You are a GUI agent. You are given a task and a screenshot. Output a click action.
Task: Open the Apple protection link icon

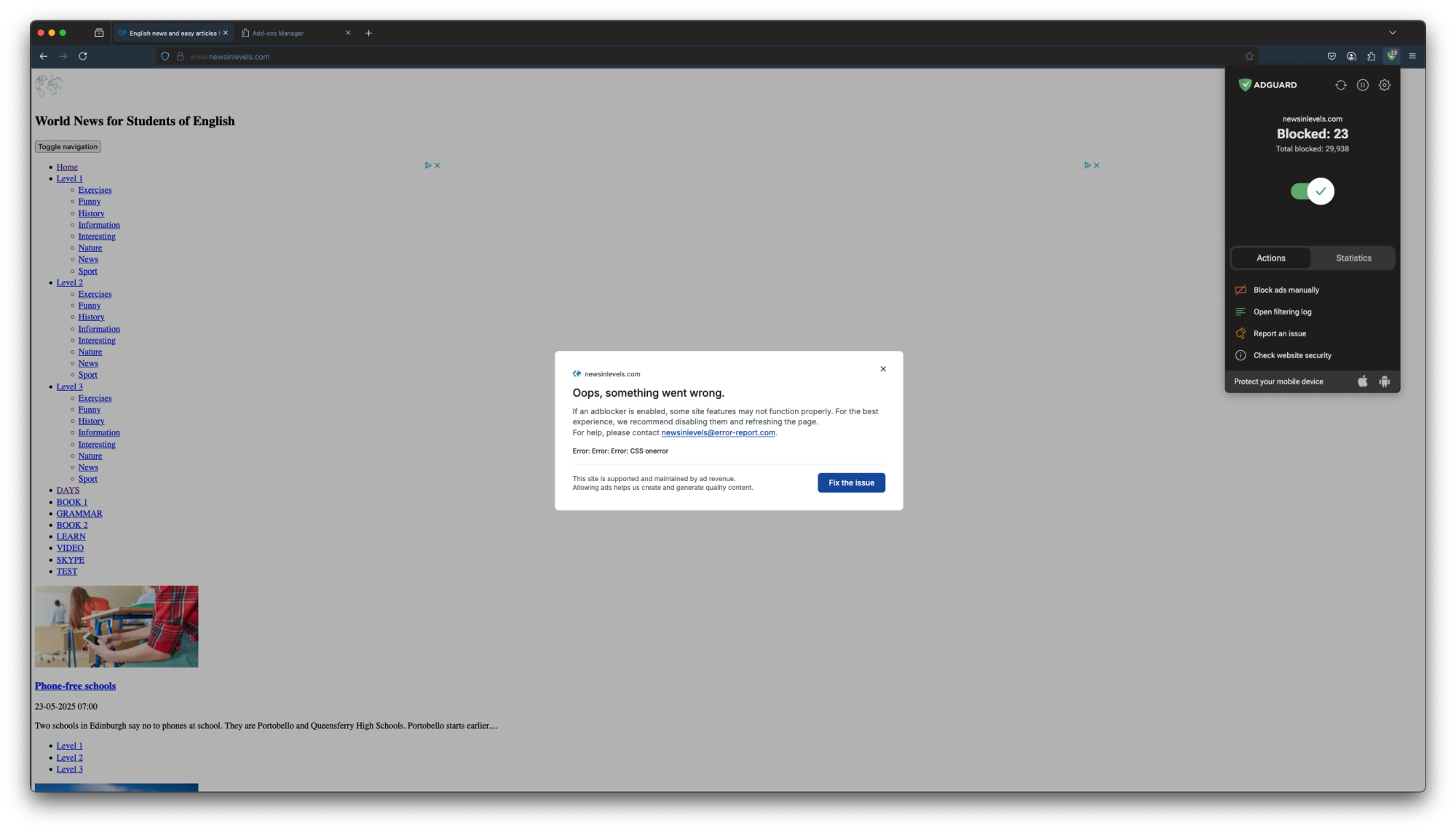(x=1362, y=381)
